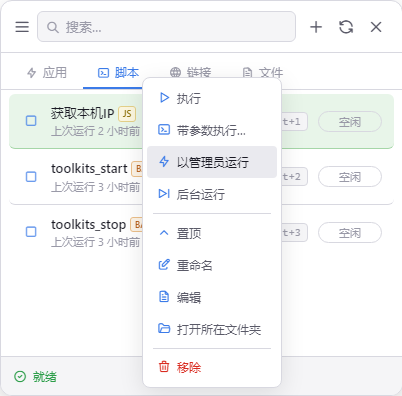Open the 文件 tab
402x396 pixels.
click(263, 73)
